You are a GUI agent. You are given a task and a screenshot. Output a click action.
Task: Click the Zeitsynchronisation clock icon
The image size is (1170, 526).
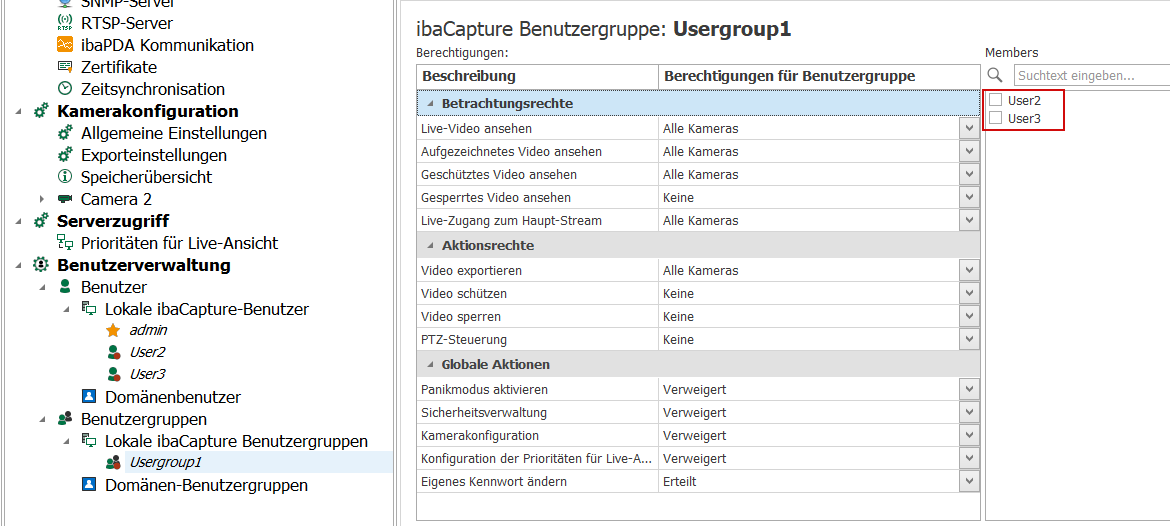tap(65, 89)
